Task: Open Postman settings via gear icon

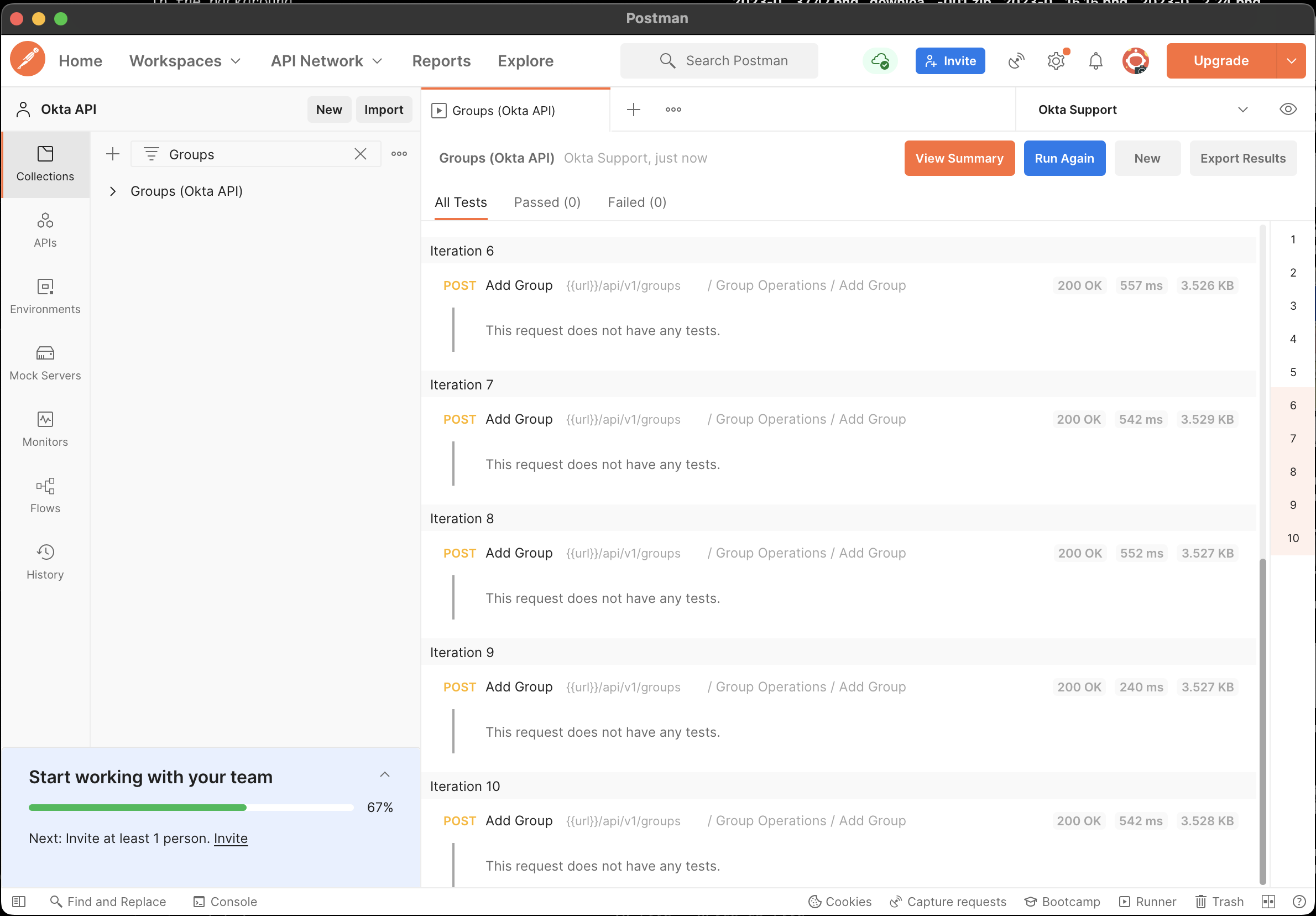Action: click(1056, 61)
